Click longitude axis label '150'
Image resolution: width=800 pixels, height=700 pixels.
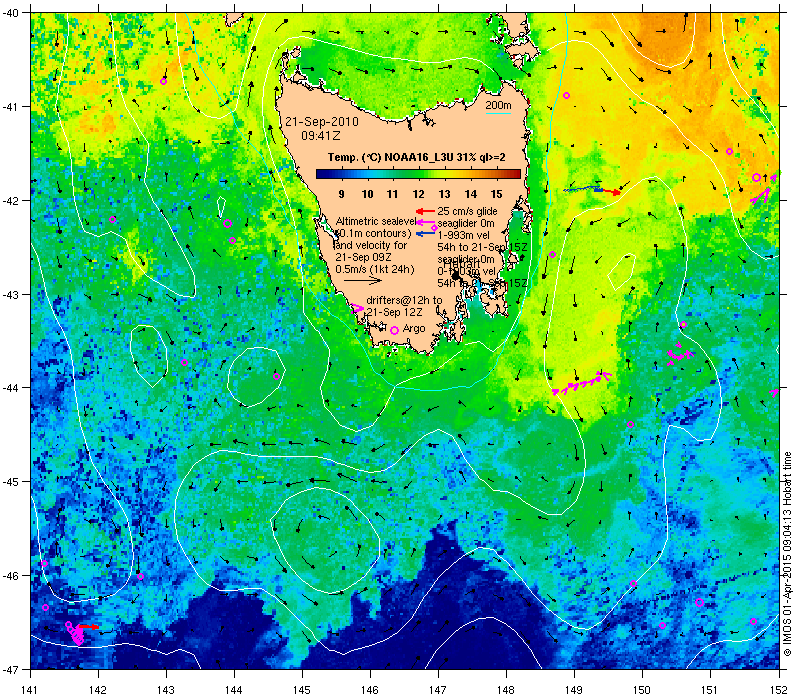click(642, 690)
